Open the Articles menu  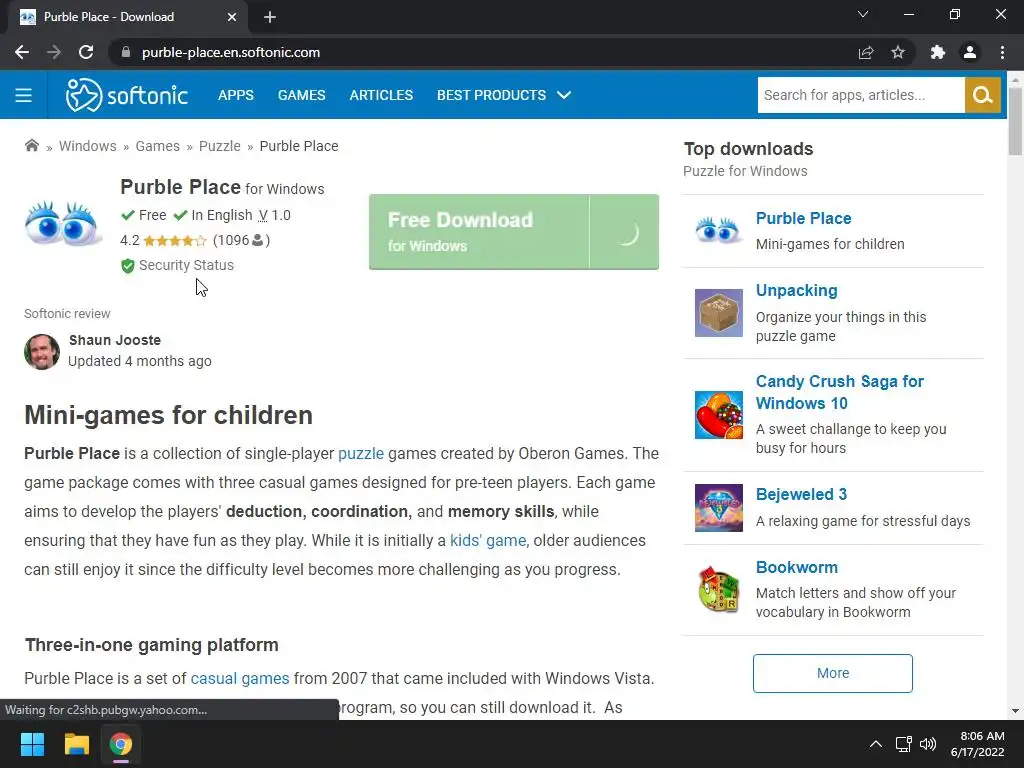(381, 95)
